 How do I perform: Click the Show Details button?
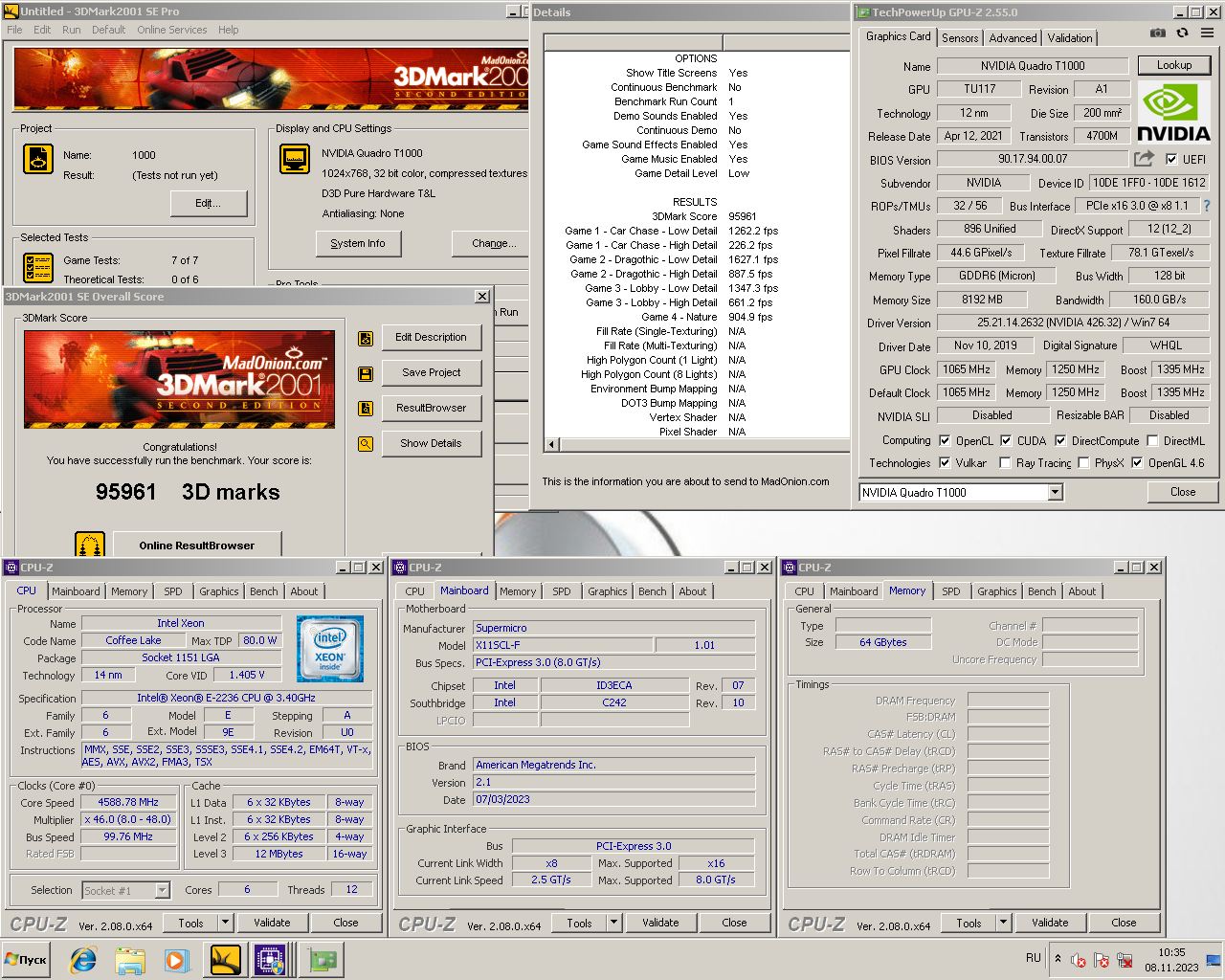(x=432, y=444)
